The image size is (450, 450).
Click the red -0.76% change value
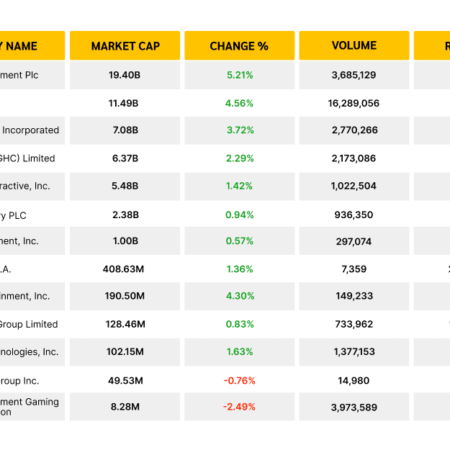tap(239, 381)
